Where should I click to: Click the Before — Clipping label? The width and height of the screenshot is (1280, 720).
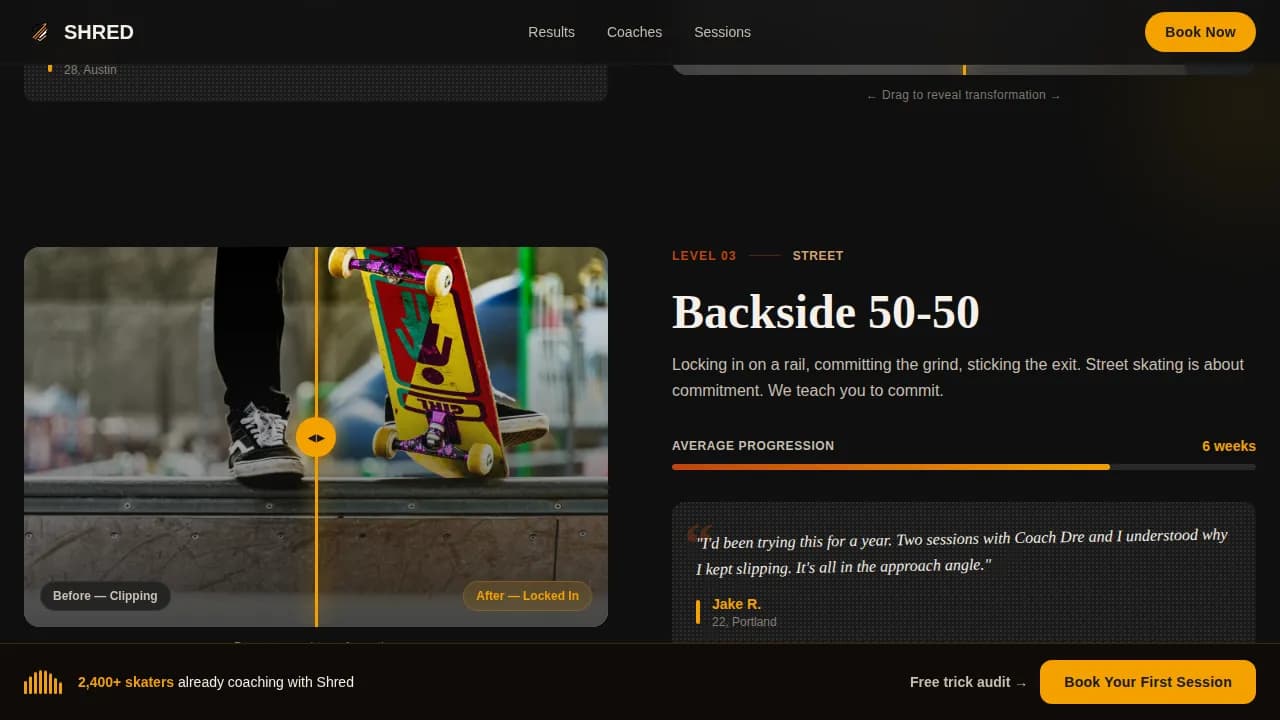[105, 596]
